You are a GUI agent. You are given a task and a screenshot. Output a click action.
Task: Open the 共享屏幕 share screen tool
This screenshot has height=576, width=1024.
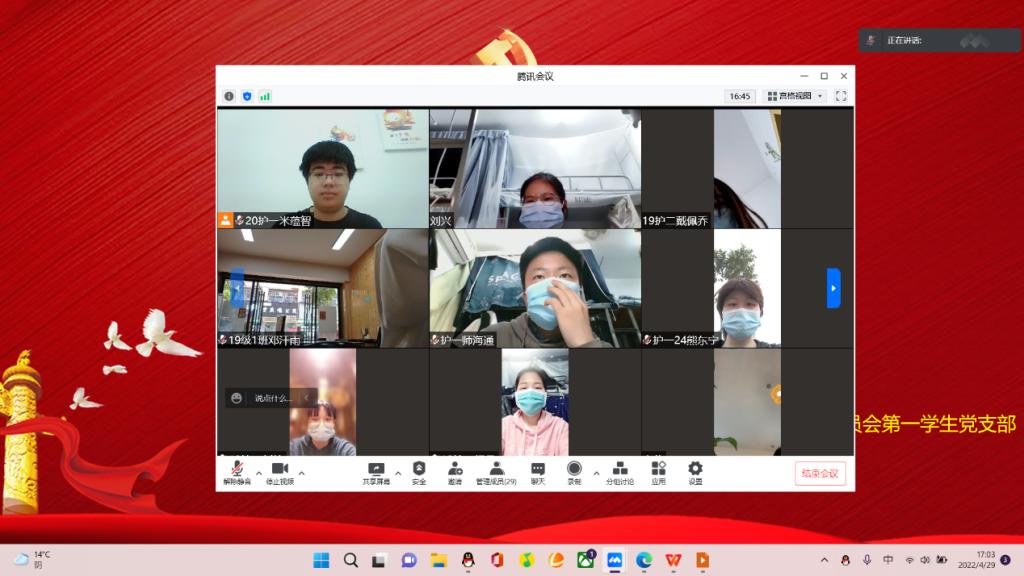point(376,471)
